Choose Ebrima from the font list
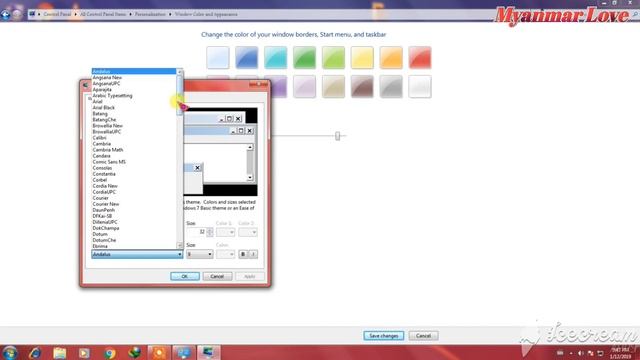The height and width of the screenshot is (360, 640). click(100, 246)
